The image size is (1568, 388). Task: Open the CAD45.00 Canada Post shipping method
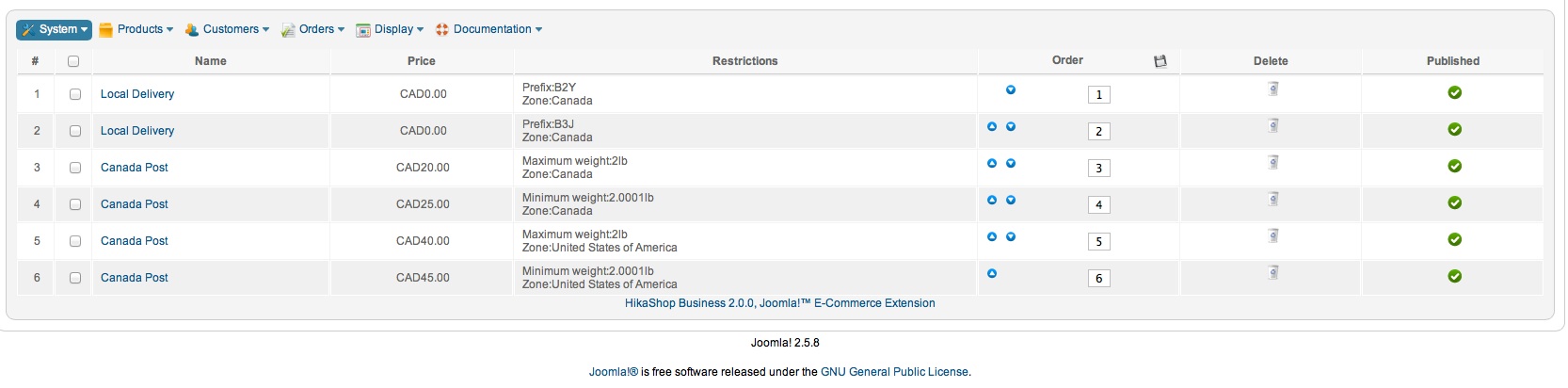(135, 278)
